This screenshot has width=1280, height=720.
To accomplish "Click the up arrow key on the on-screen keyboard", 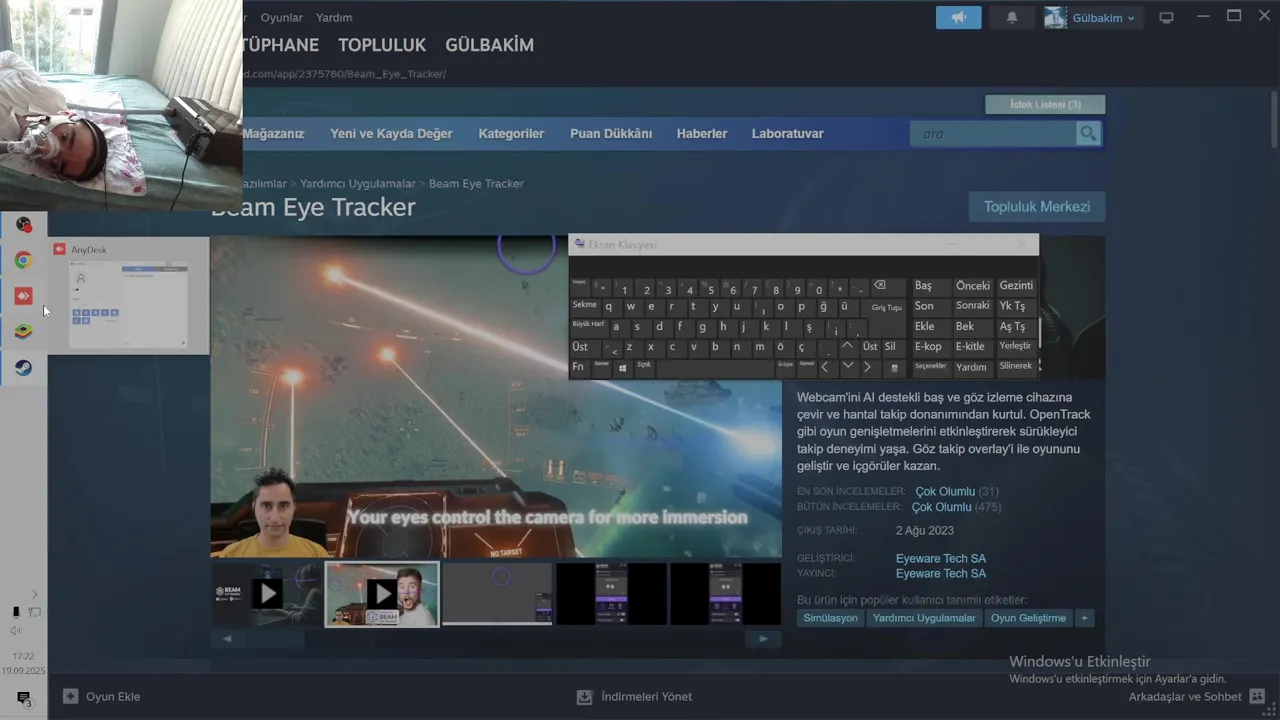I will [847, 347].
